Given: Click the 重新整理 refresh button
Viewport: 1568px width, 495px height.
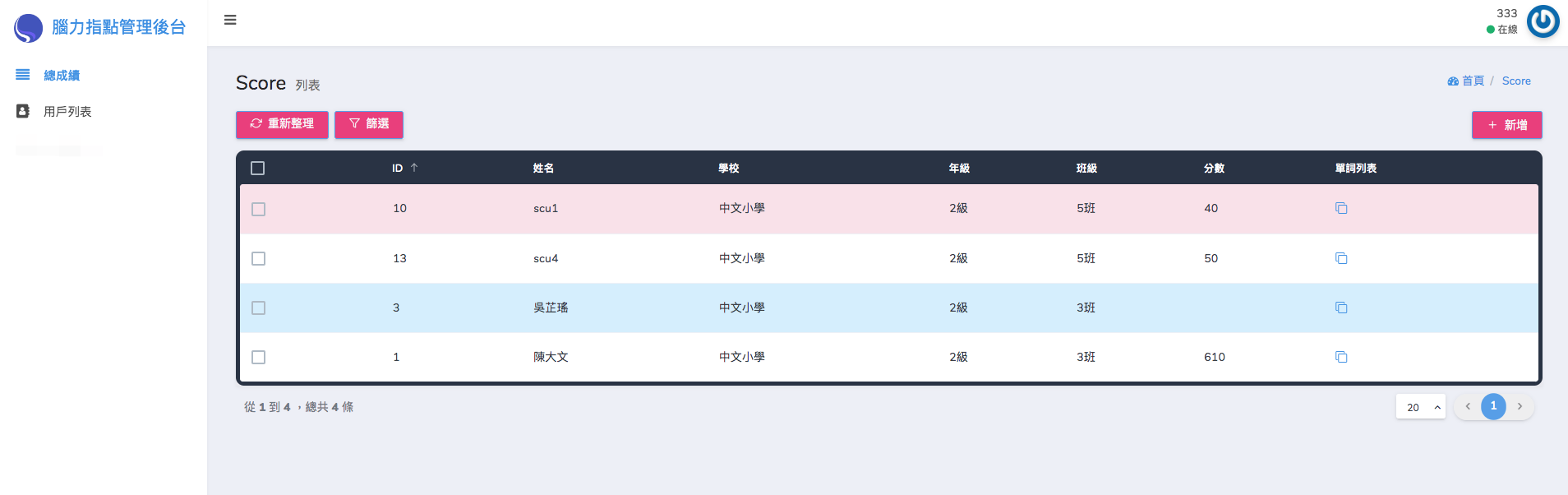Looking at the screenshot, I should [x=282, y=124].
